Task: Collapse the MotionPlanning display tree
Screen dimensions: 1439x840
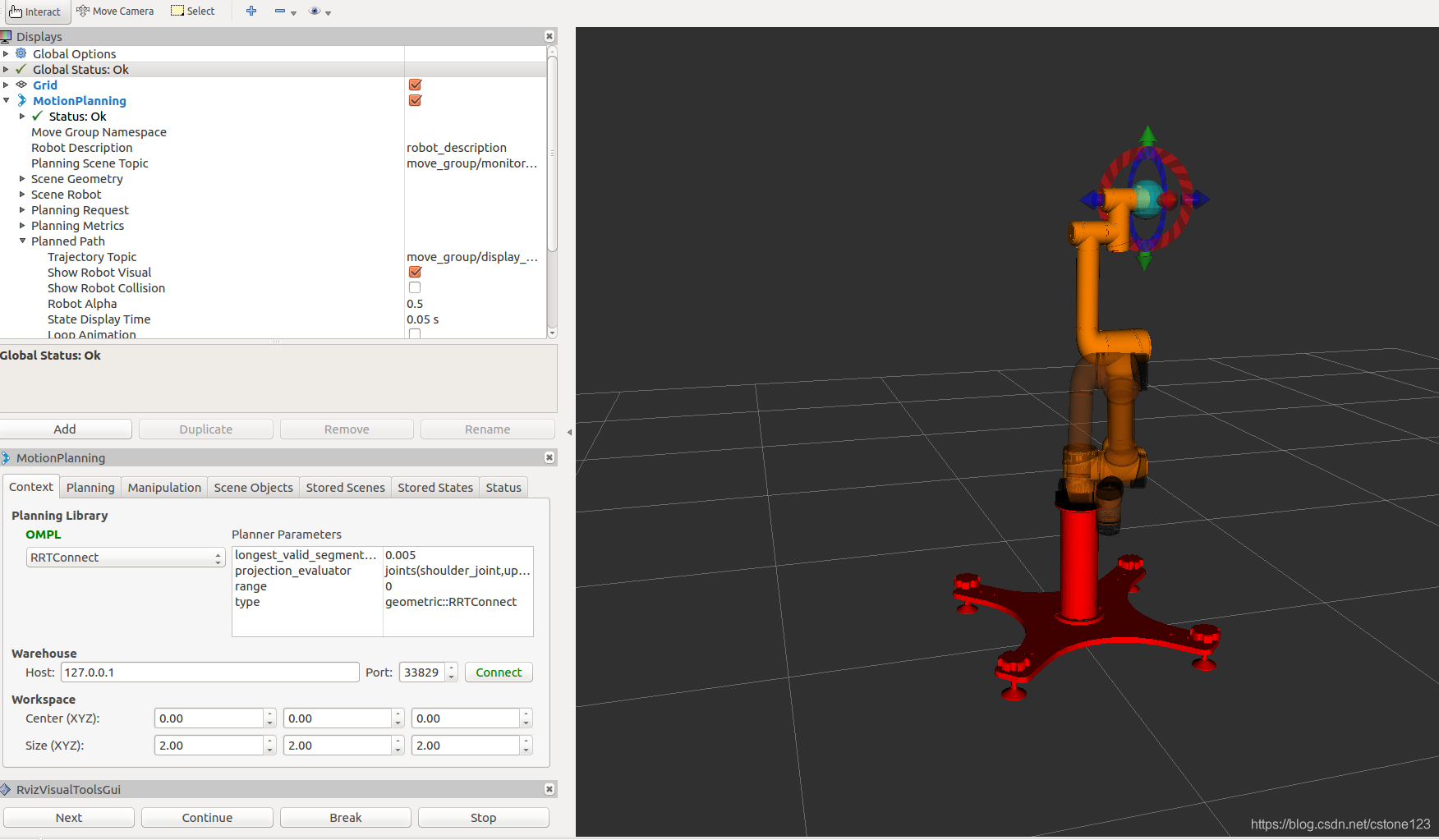Action: [6, 100]
